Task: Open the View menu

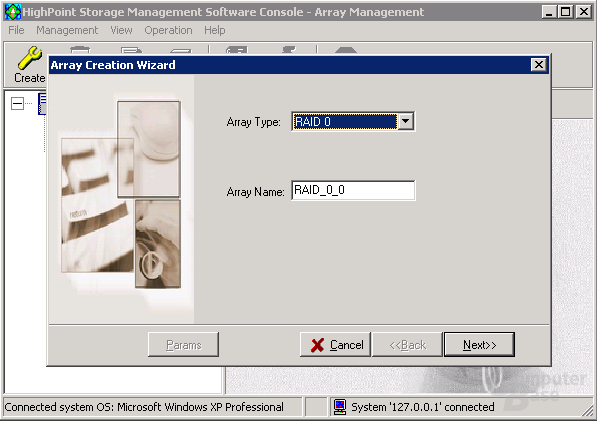Action: tap(121, 30)
